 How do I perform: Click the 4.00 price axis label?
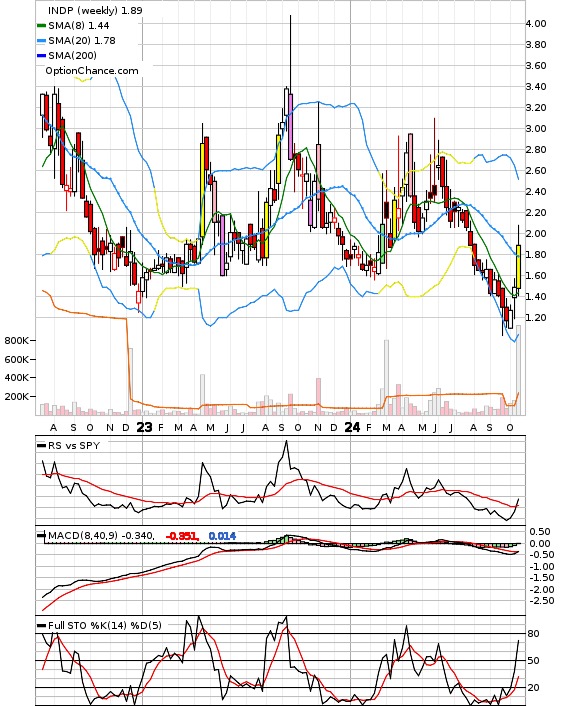536,23
